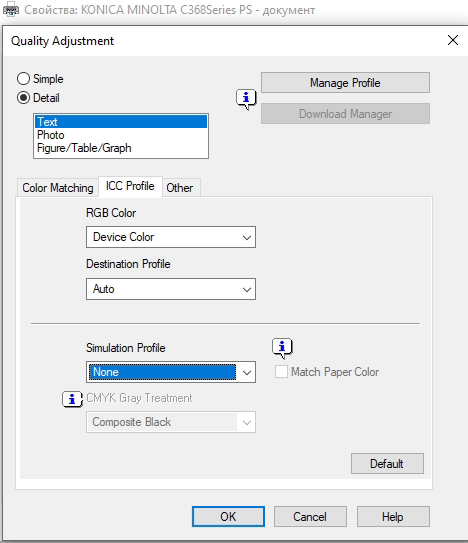Select Figure/Table/Graph in the detail list
The width and height of the screenshot is (468, 543).
click(121, 148)
